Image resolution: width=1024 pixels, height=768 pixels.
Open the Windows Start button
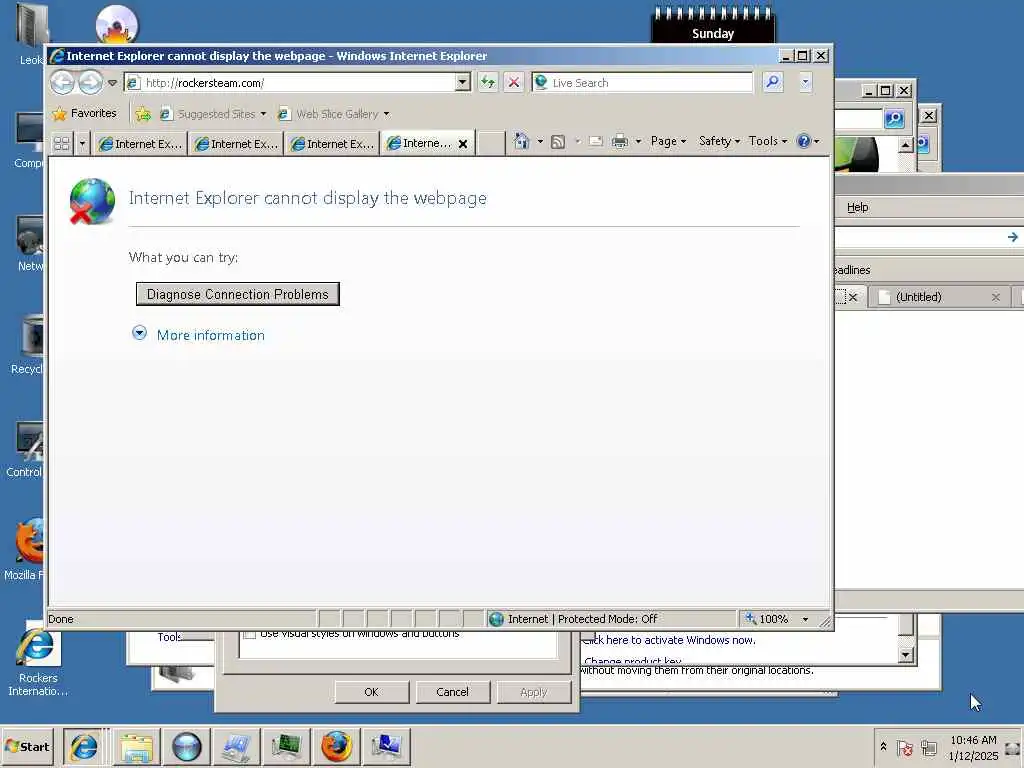[x=27, y=746]
